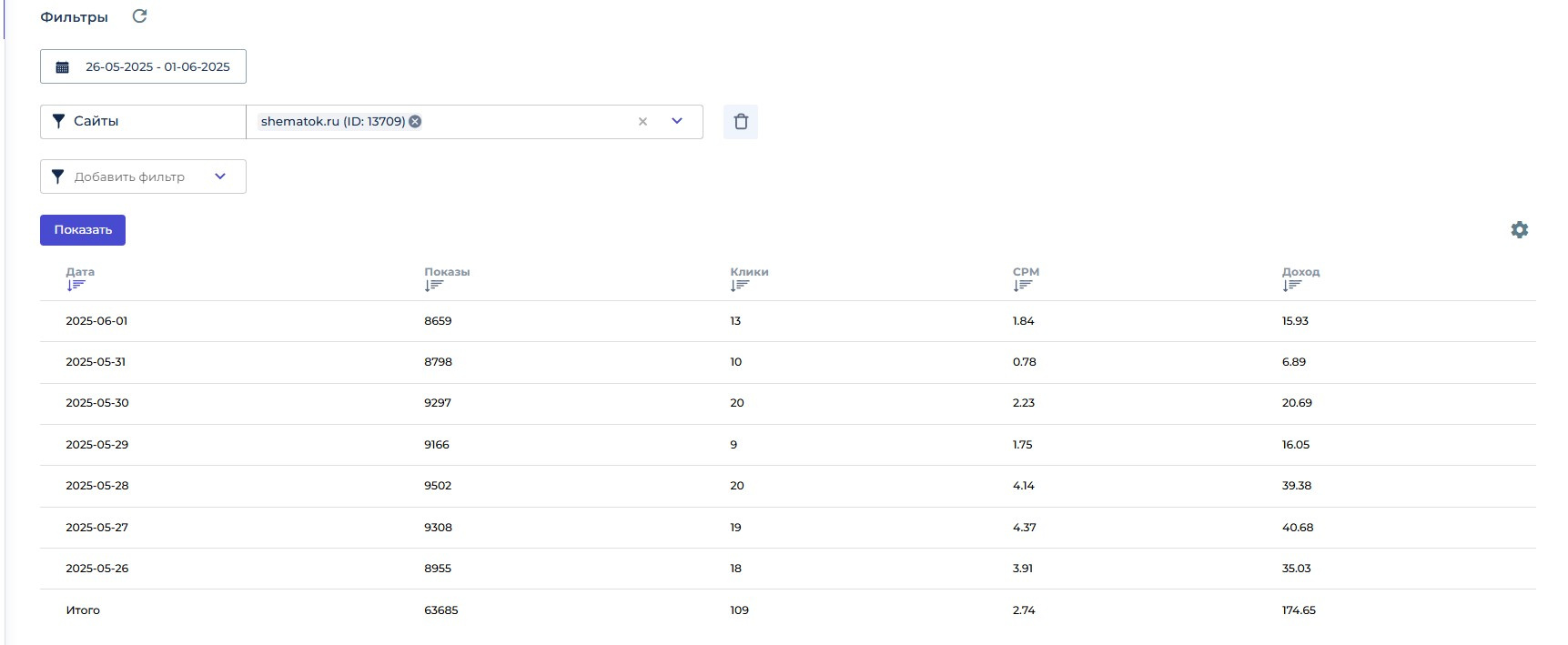Click inside the sites selection input field
This screenshot has width=1568, height=645.
(528, 122)
